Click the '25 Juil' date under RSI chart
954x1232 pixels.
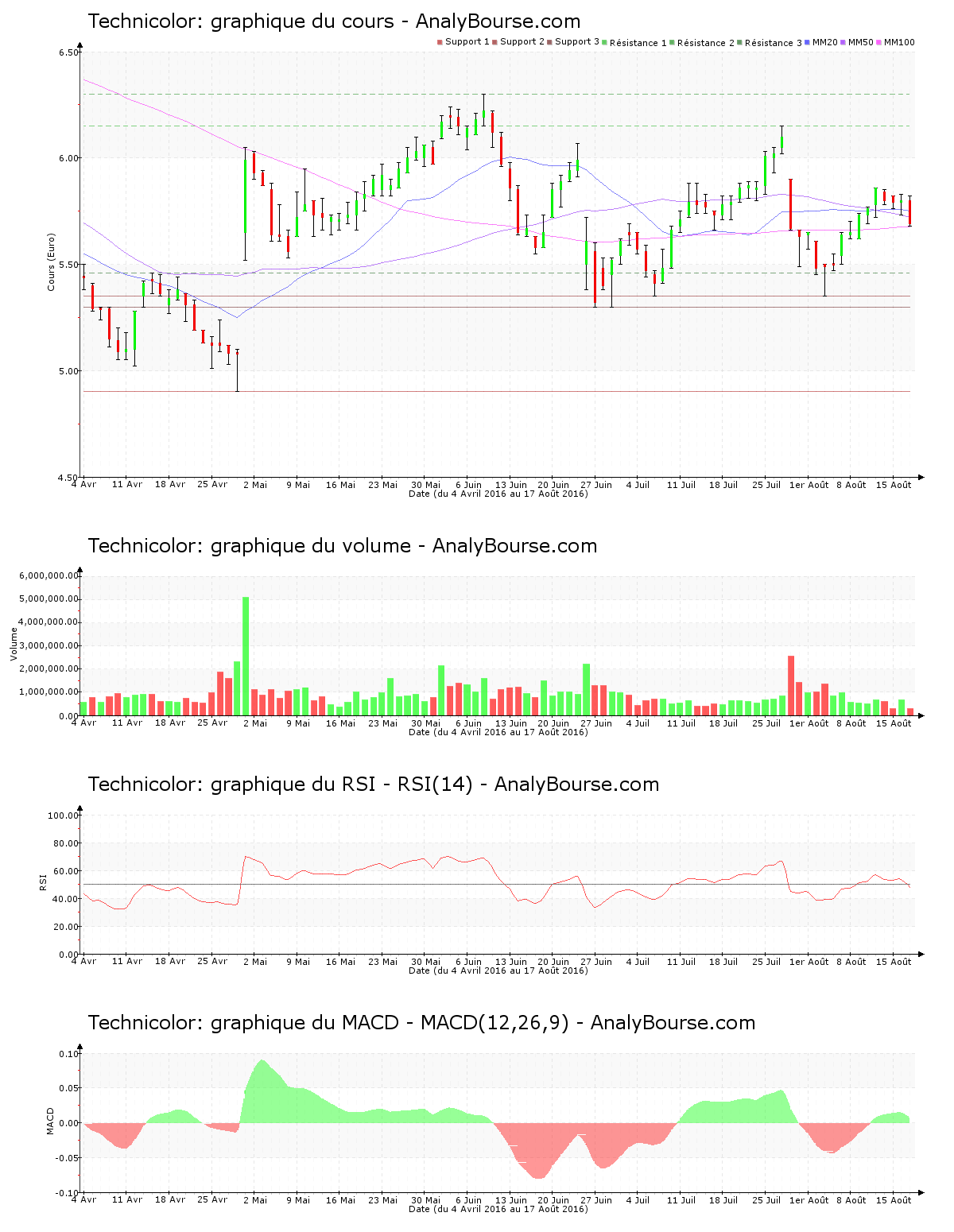click(766, 962)
